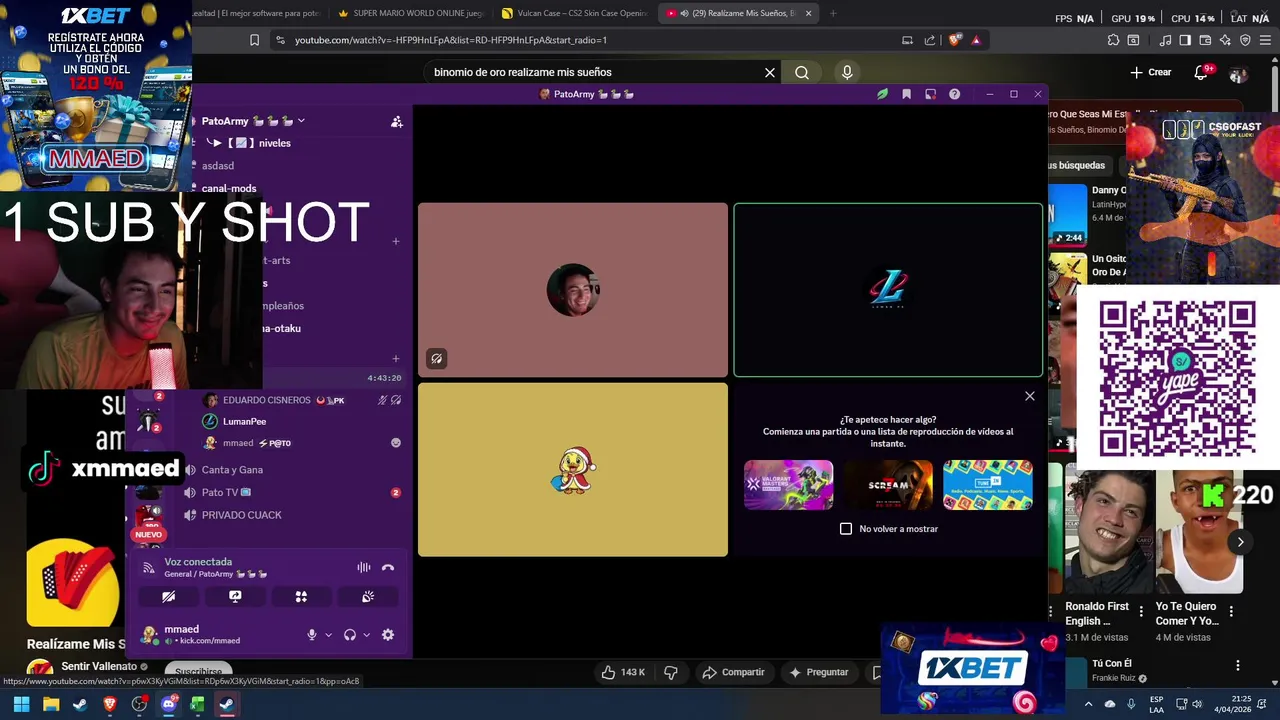Switch to Vulcan Case CS2 tab
Viewport: 1280px width, 720px height.
coord(574,13)
